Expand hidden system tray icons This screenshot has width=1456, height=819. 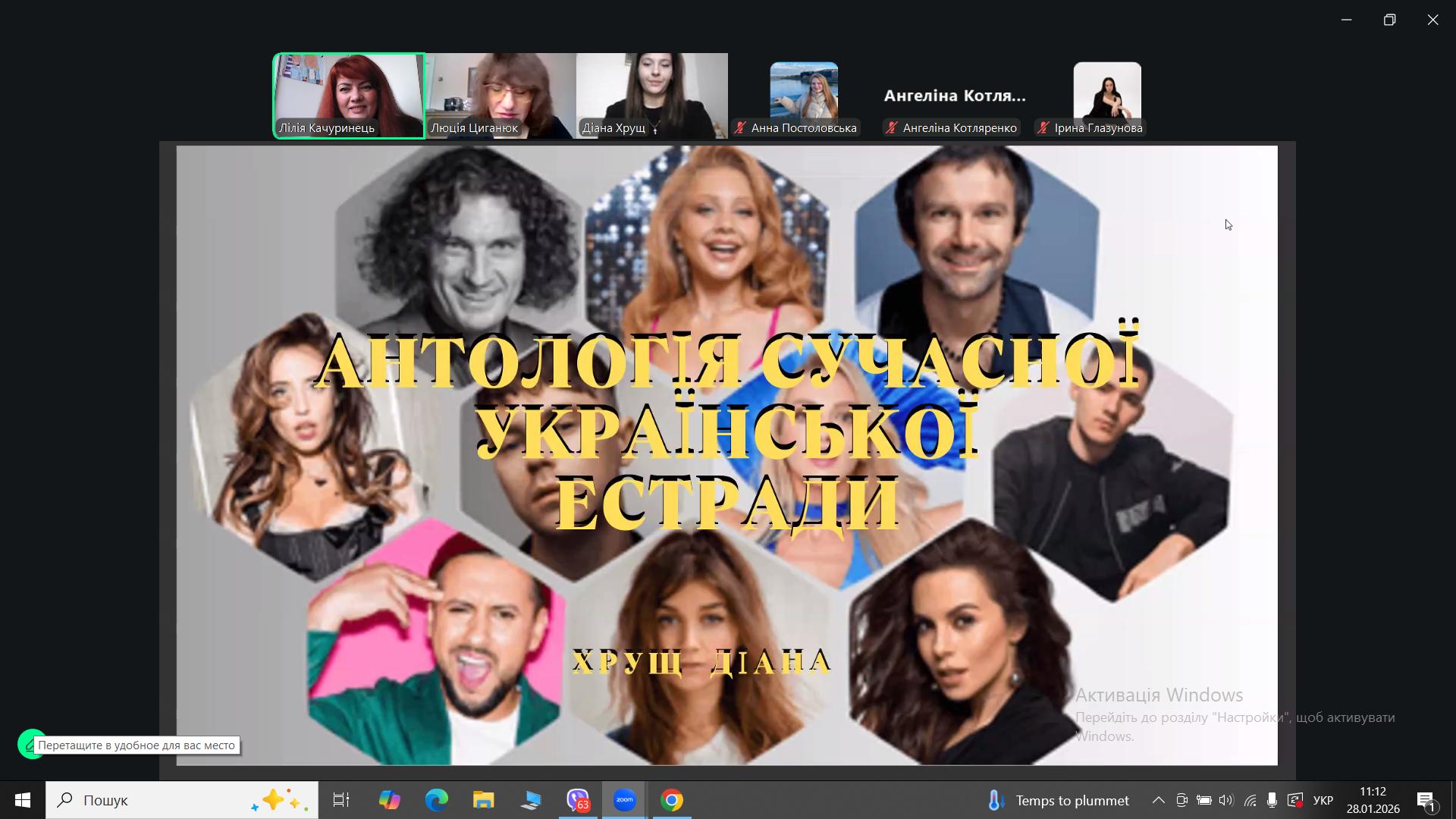point(1158,800)
